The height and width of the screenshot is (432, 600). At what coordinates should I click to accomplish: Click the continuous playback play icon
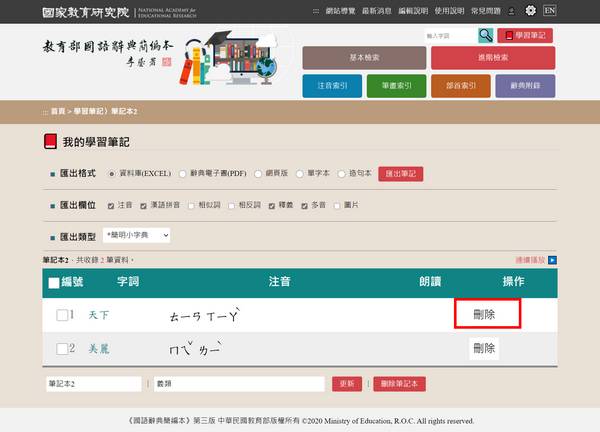(x=551, y=260)
